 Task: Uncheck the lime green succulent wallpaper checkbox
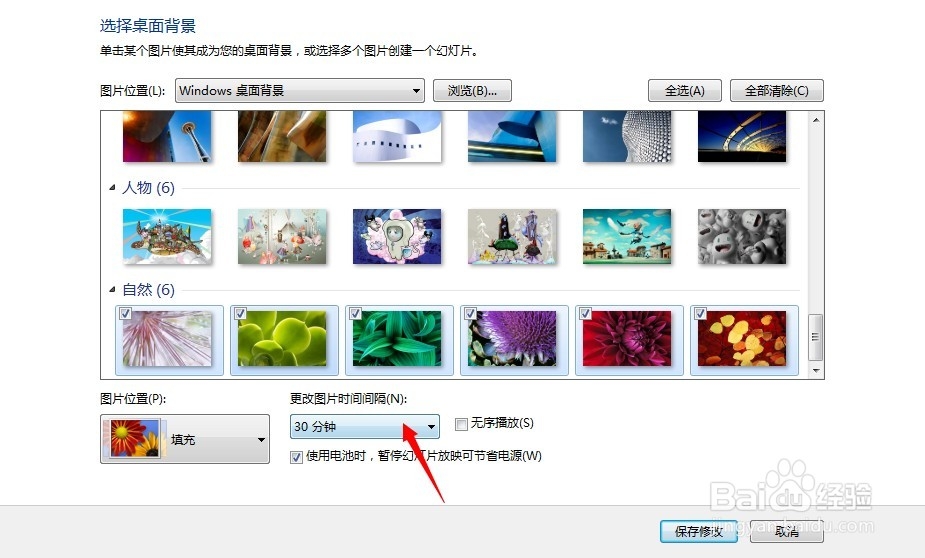click(240, 313)
